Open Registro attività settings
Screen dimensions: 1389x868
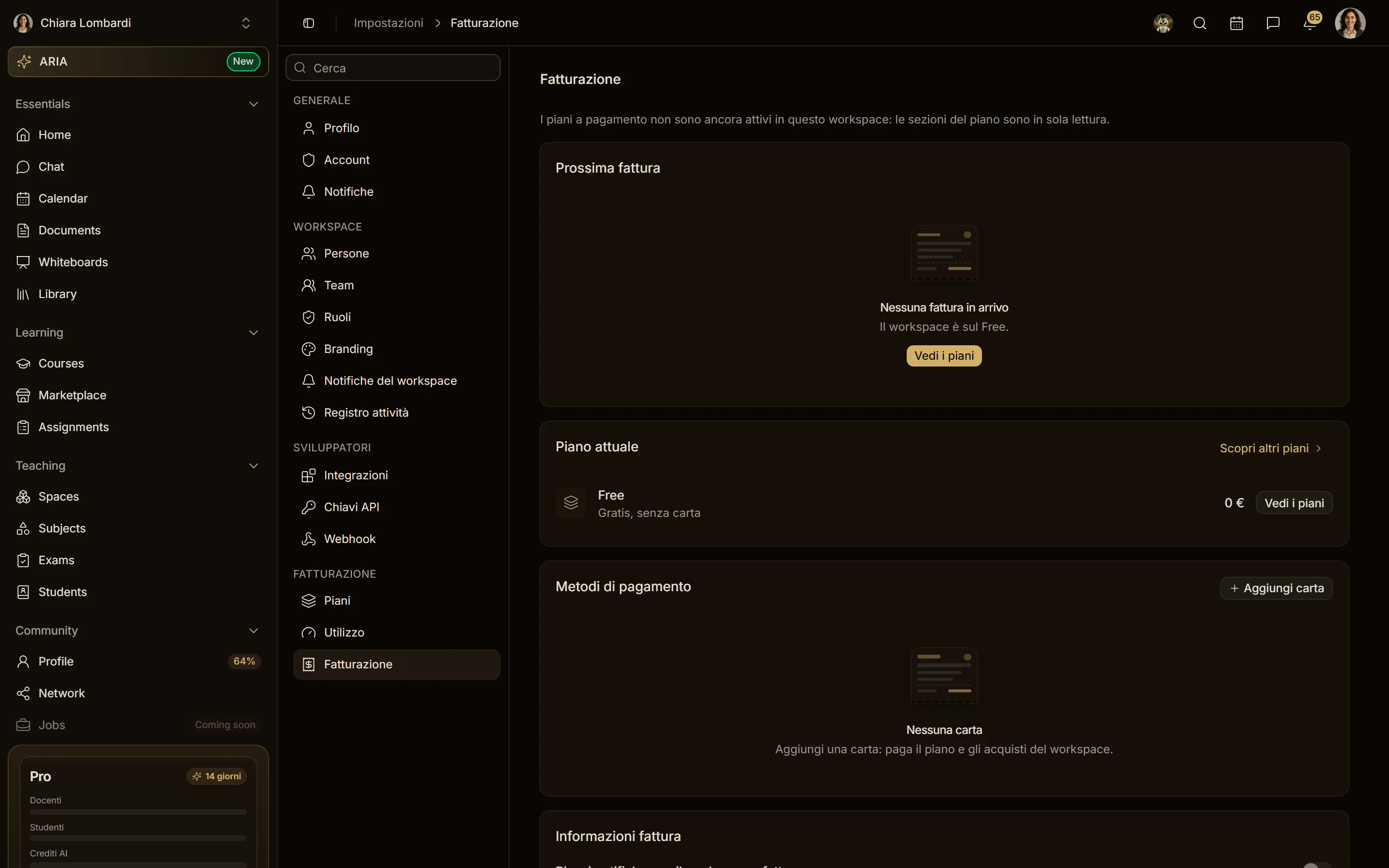point(396,413)
